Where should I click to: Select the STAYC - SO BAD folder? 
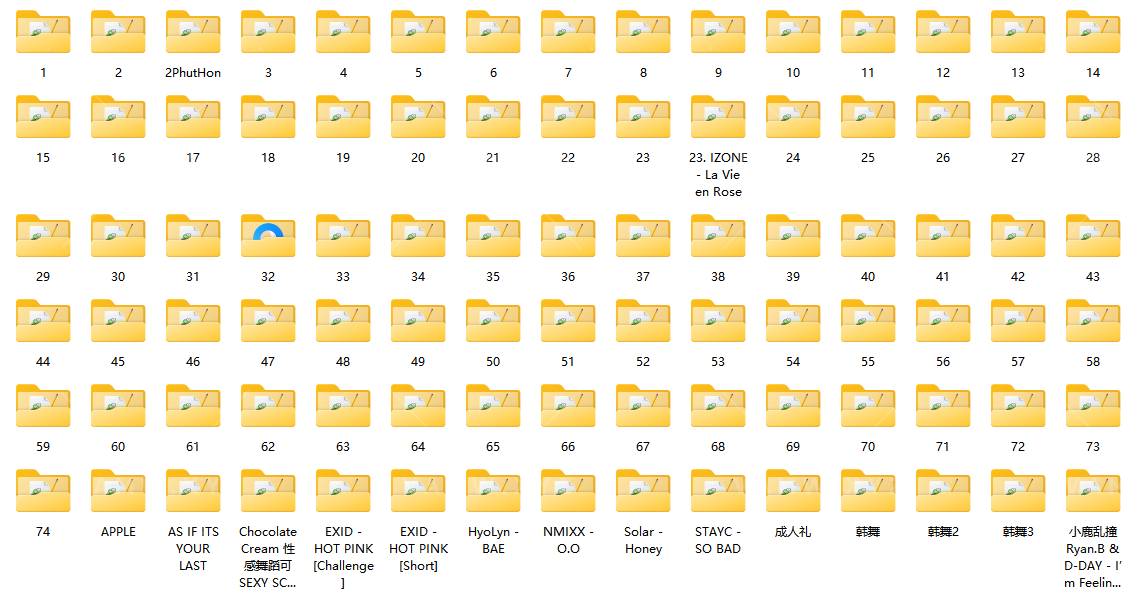tap(718, 492)
